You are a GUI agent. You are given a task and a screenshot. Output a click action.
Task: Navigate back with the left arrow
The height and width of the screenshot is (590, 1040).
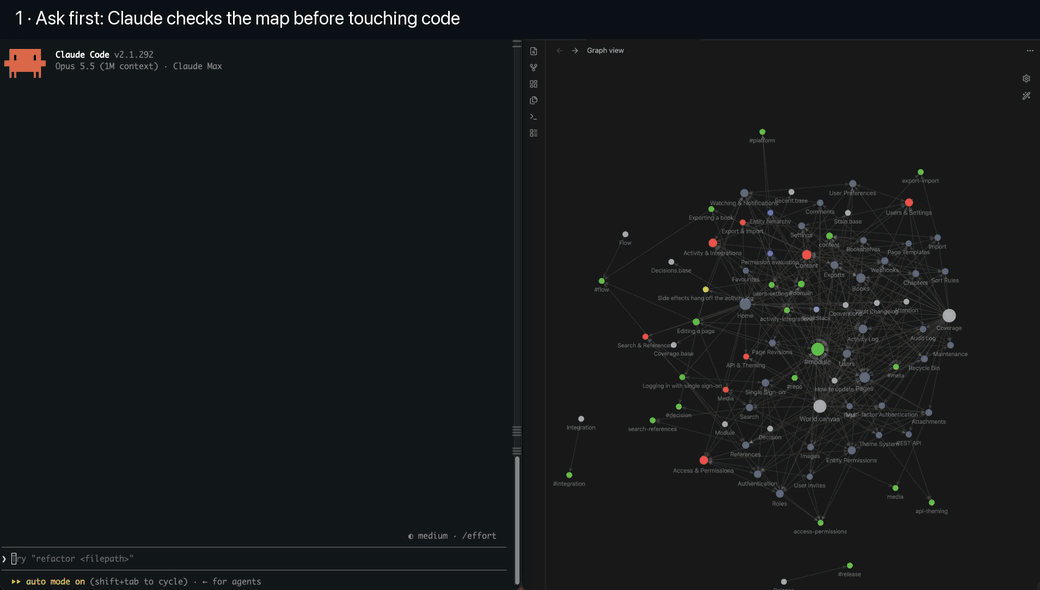click(559, 50)
